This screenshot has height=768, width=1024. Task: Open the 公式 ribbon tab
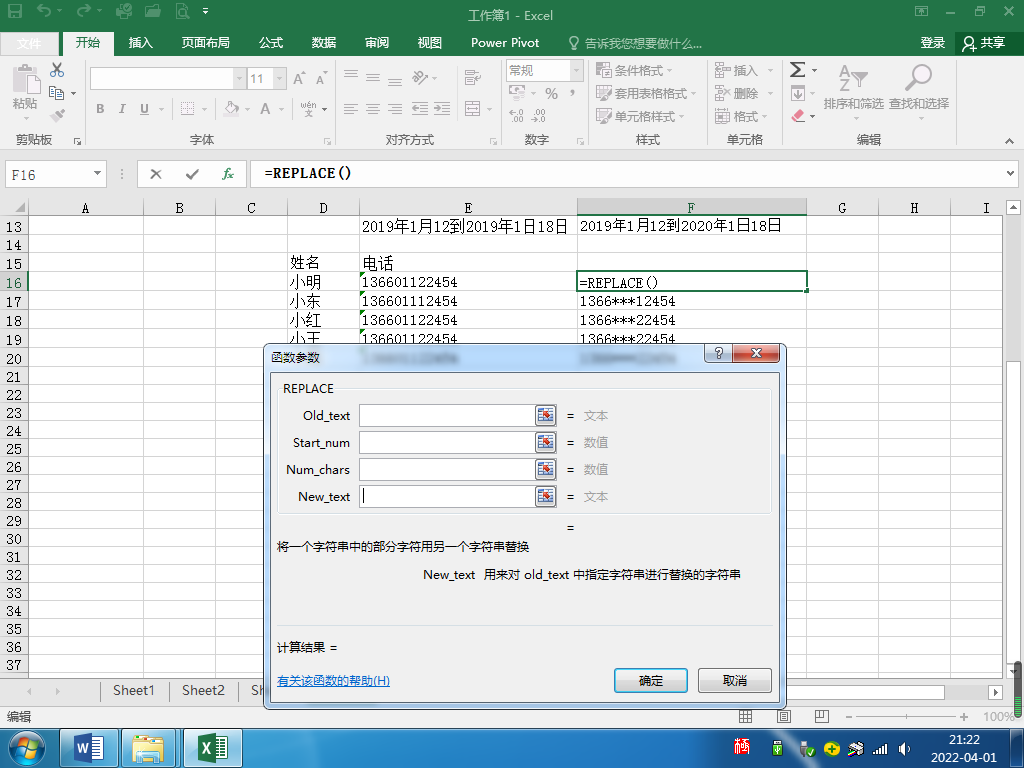271,43
